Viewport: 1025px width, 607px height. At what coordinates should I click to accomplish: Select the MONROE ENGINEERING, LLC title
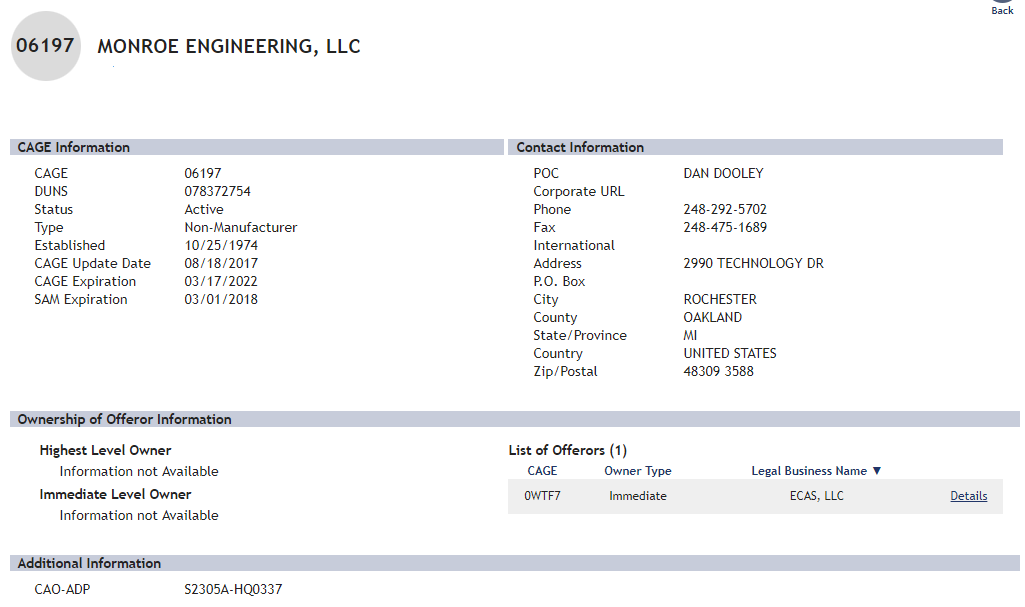click(229, 47)
